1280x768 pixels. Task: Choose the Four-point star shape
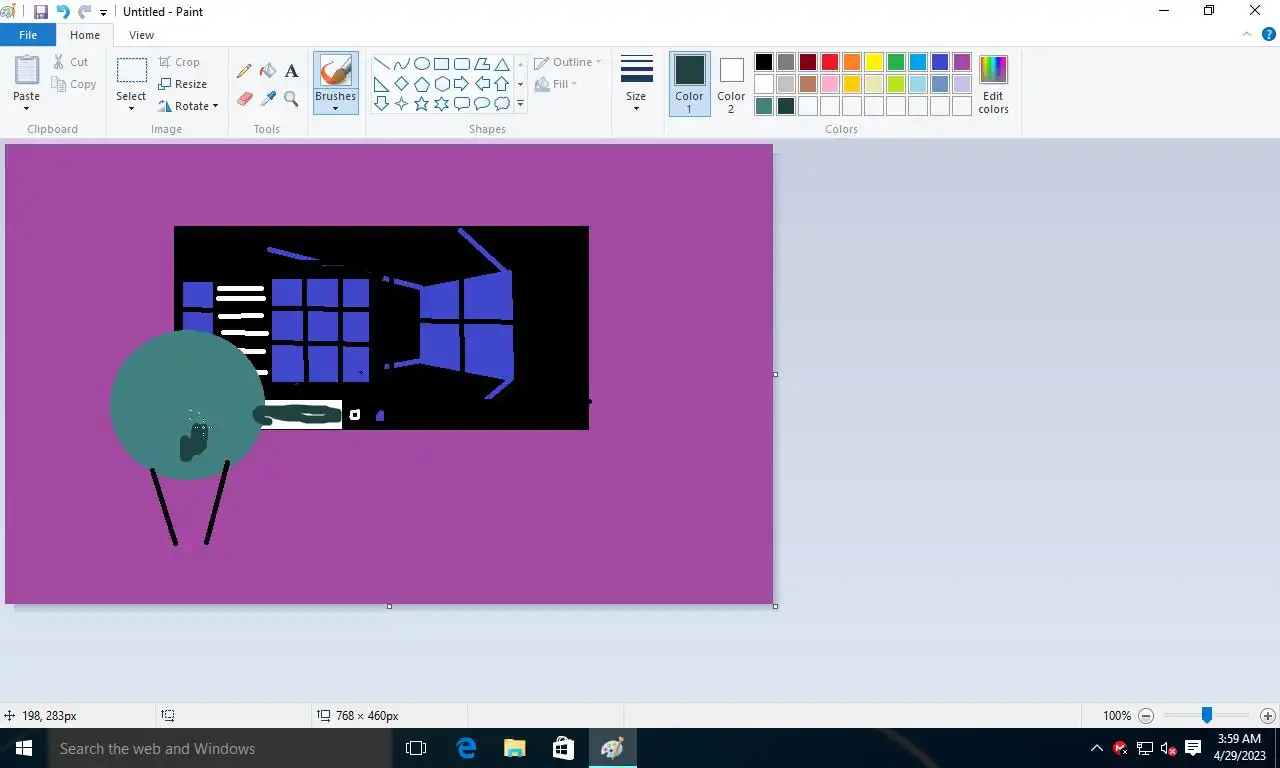(x=401, y=104)
